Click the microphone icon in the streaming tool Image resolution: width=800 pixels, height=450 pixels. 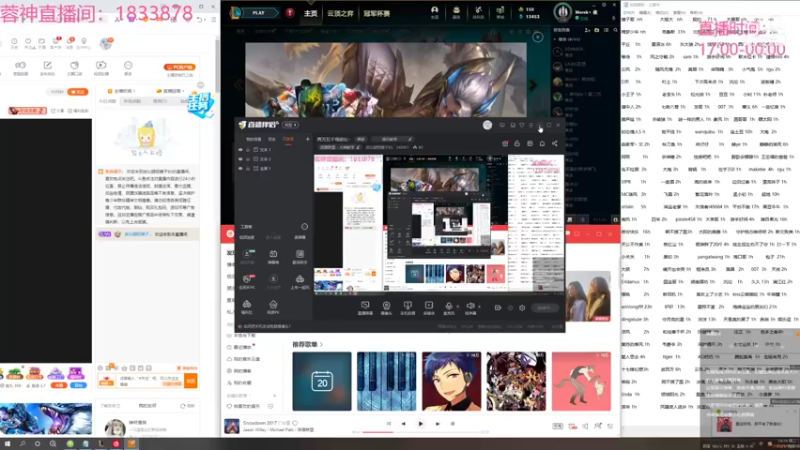click(448, 307)
